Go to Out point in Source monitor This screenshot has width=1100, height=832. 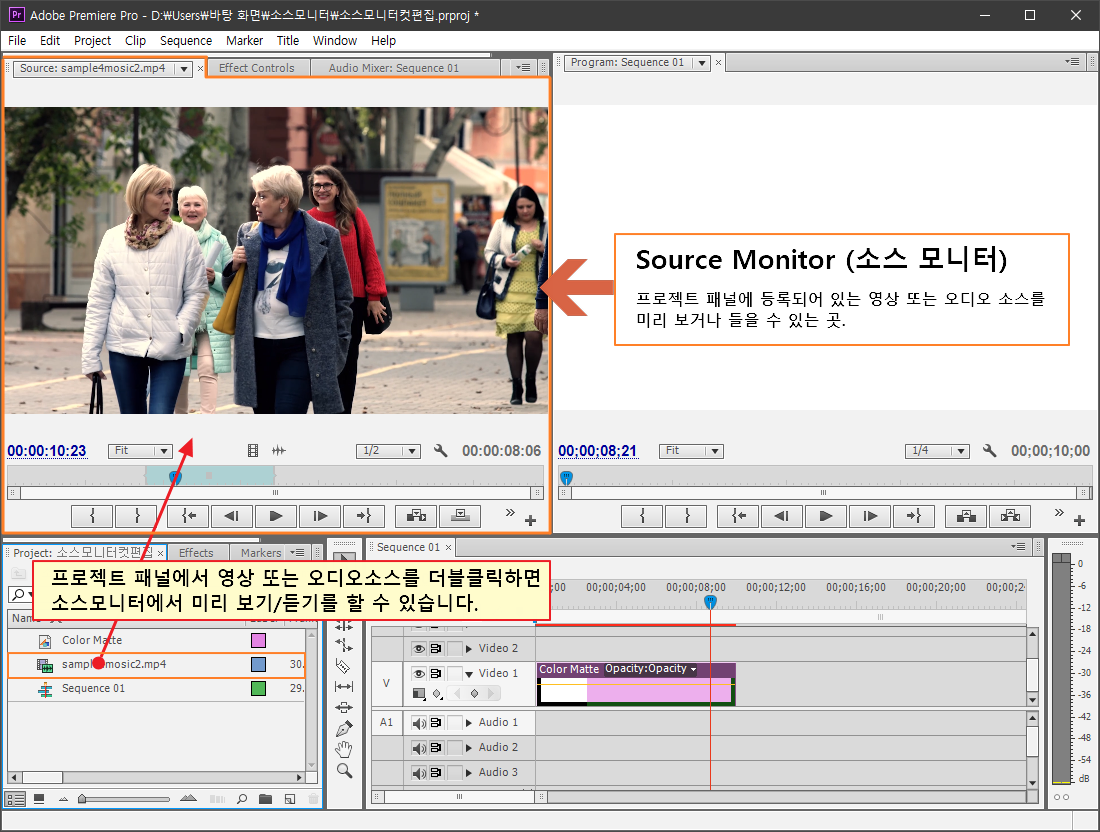tap(363, 516)
